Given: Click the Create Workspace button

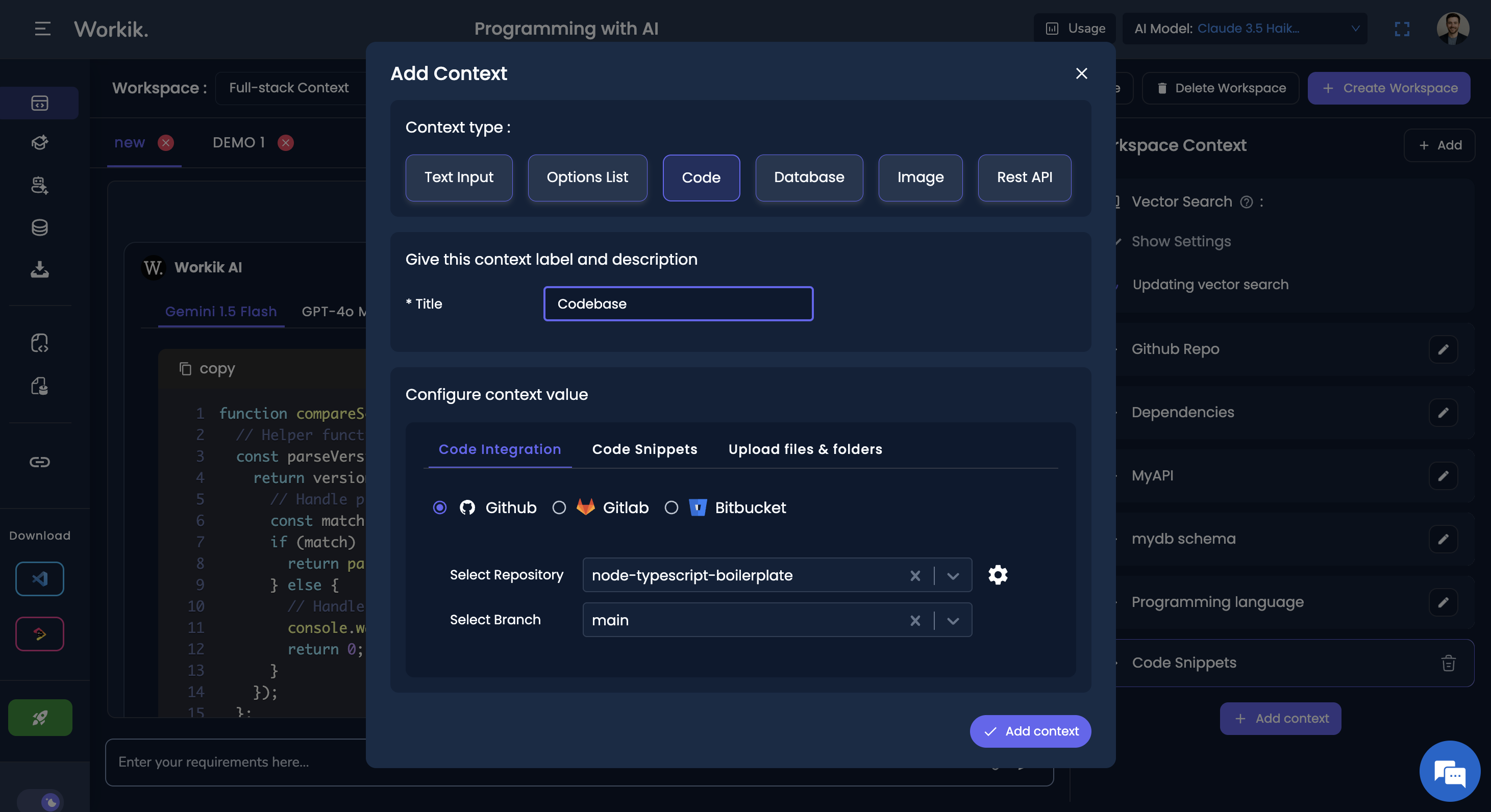Looking at the screenshot, I should click(1389, 88).
